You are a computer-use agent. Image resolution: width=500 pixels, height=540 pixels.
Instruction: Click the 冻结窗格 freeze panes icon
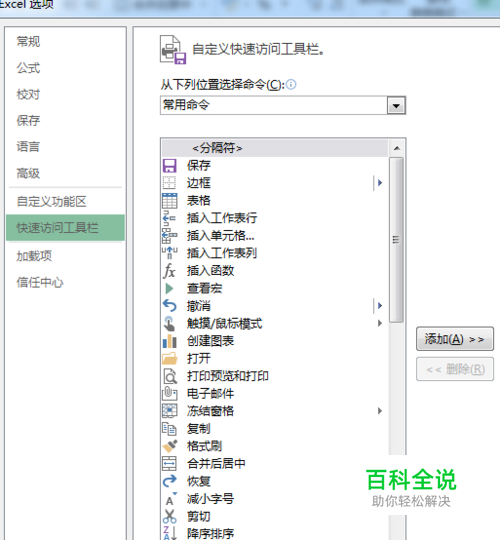[x=169, y=411]
